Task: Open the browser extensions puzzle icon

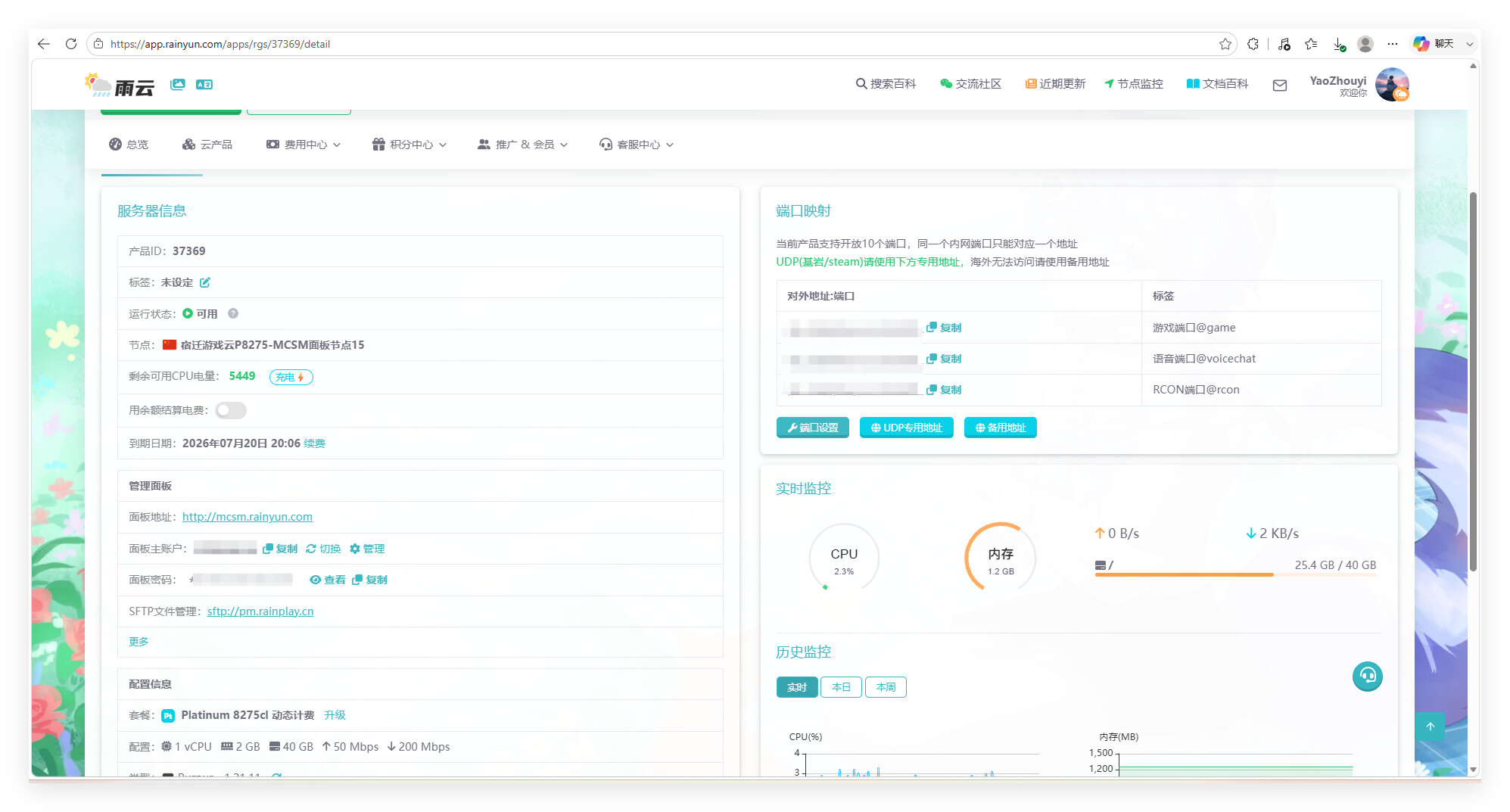Action: 1253,44
